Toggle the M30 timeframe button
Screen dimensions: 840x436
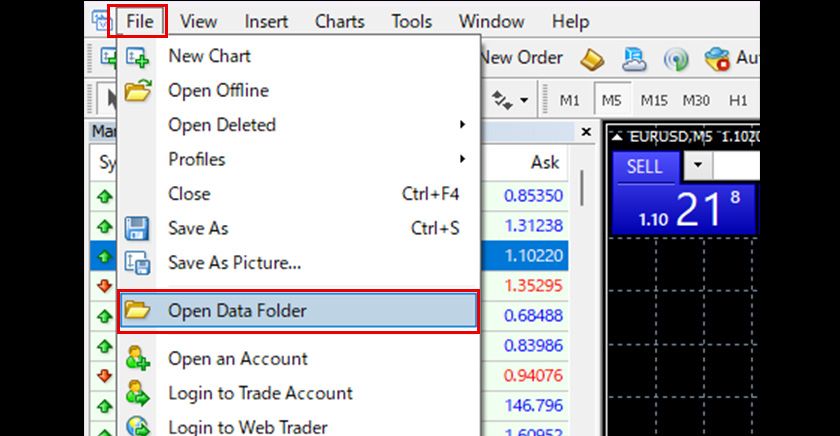[x=696, y=100]
